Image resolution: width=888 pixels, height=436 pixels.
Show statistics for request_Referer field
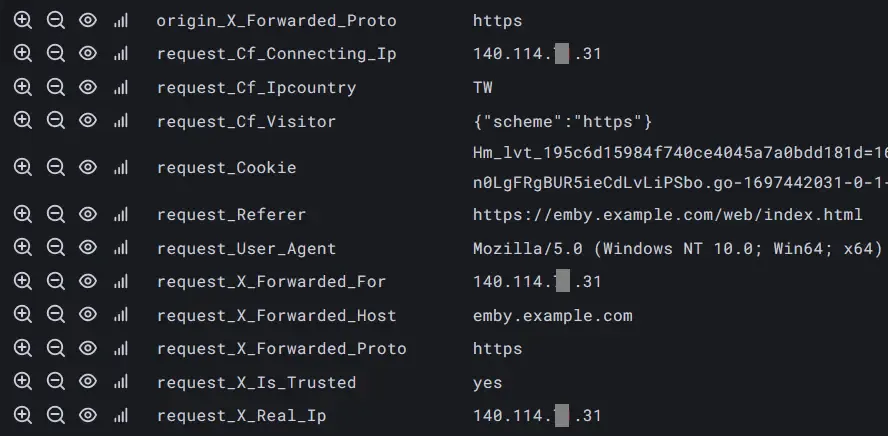point(121,214)
